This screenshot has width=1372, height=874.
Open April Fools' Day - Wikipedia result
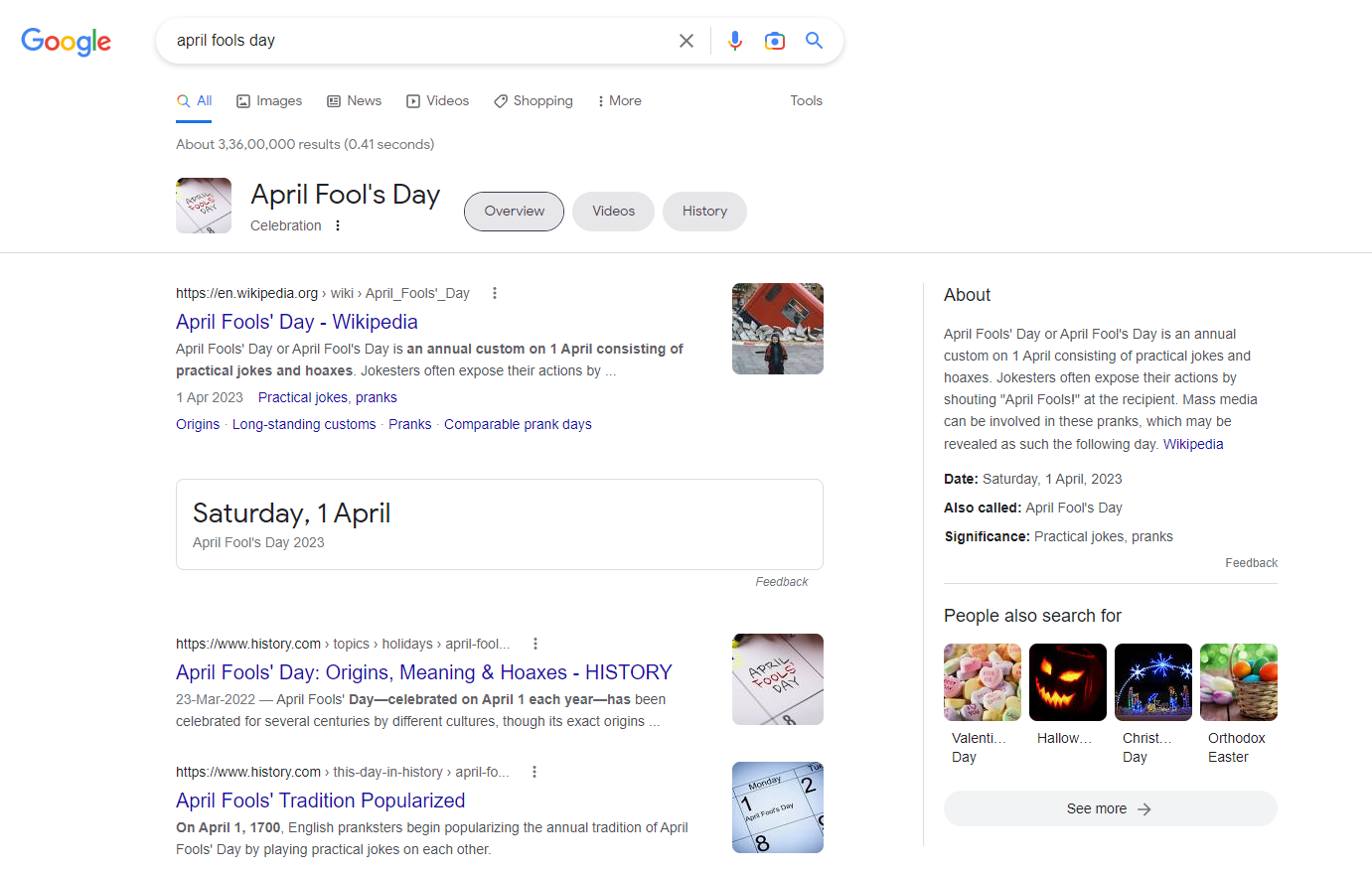click(296, 322)
